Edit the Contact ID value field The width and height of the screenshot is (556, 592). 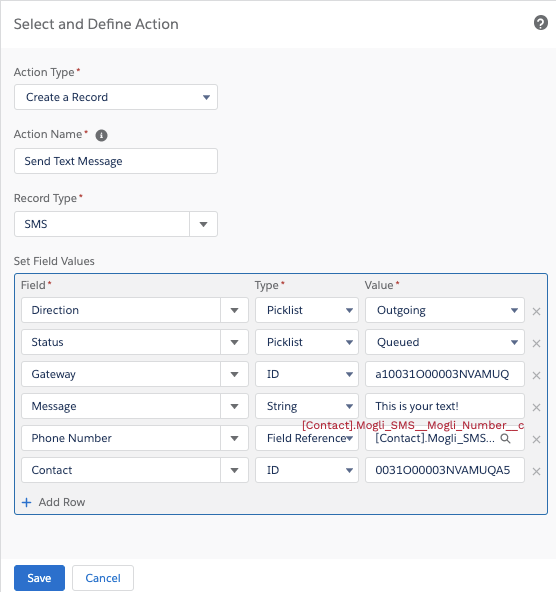click(x=445, y=470)
